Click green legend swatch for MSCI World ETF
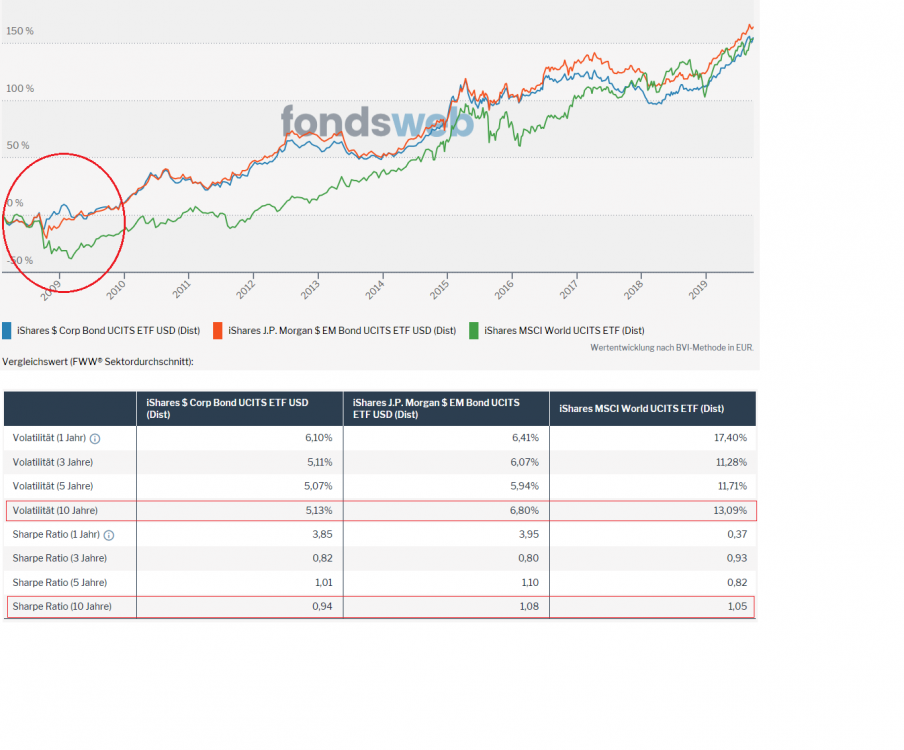 pyautogui.click(x=475, y=330)
